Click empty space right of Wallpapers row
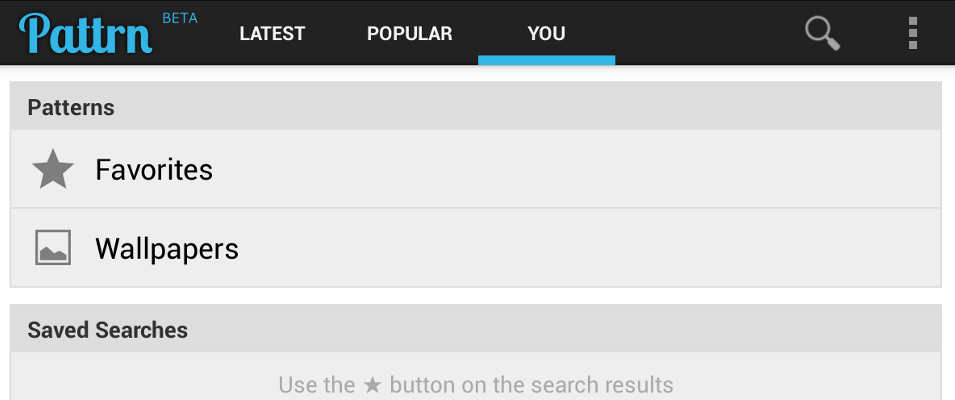This screenshot has width=955, height=400. (x=591, y=248)
